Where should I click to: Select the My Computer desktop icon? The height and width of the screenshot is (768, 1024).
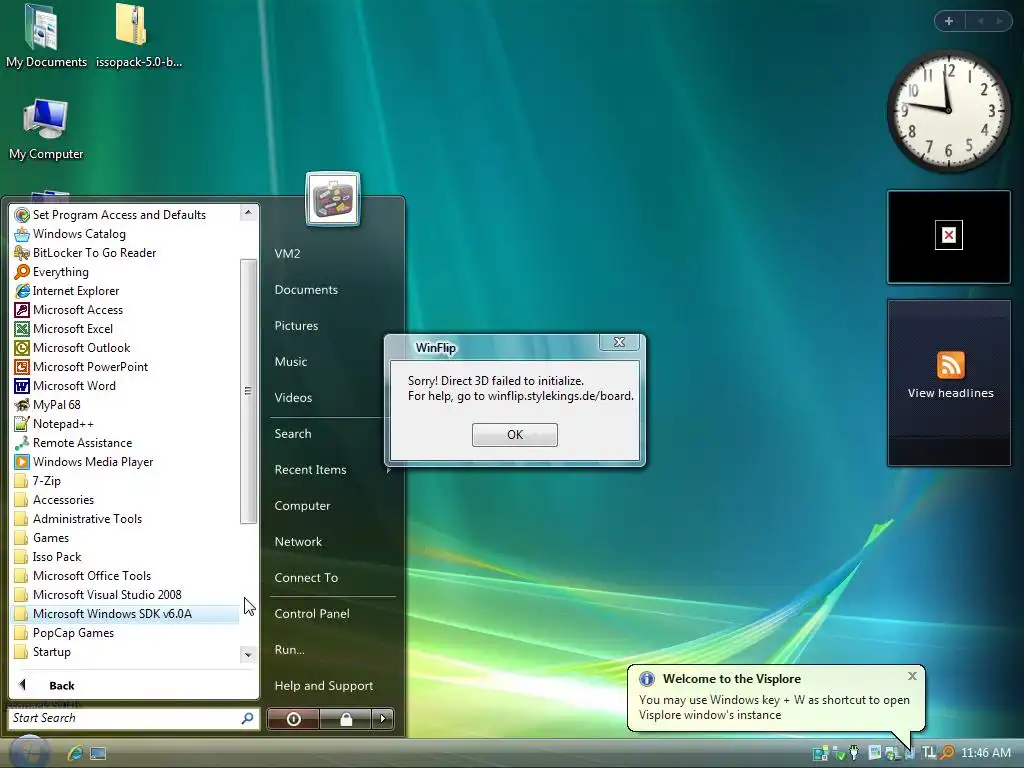pos(46,129)
